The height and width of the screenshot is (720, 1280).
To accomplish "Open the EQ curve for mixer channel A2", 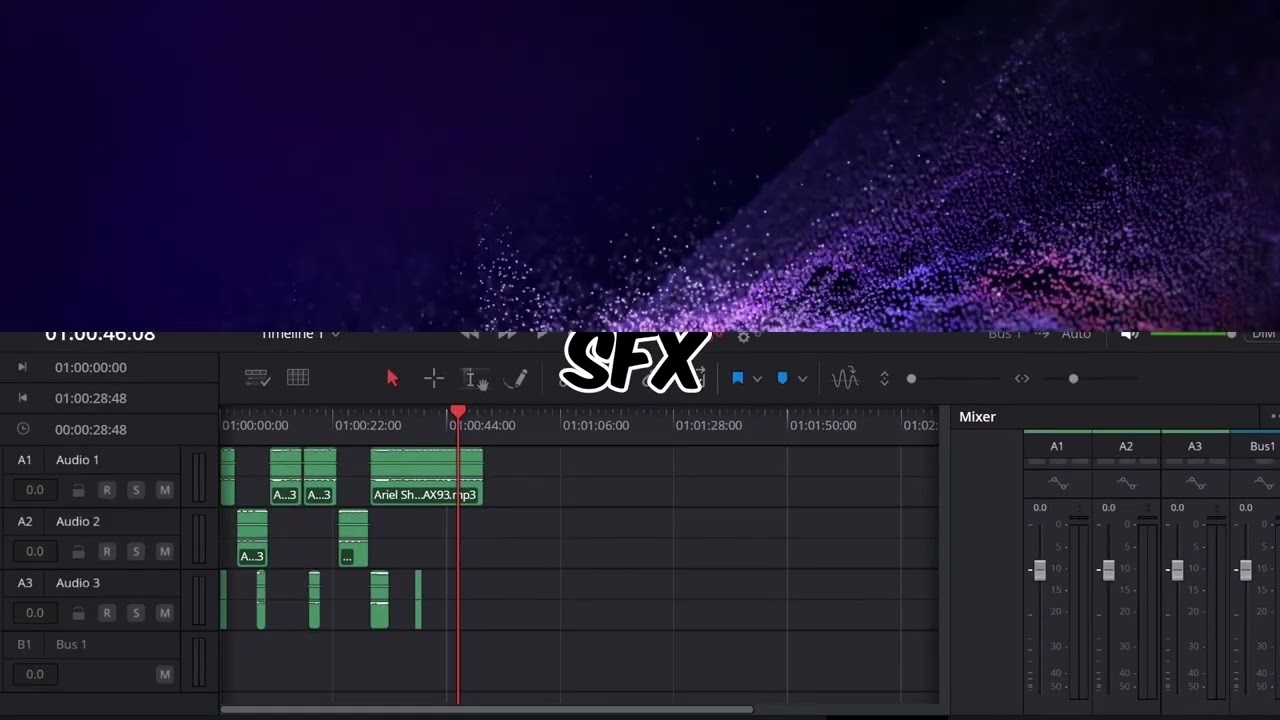I will tap(1126, 484).
